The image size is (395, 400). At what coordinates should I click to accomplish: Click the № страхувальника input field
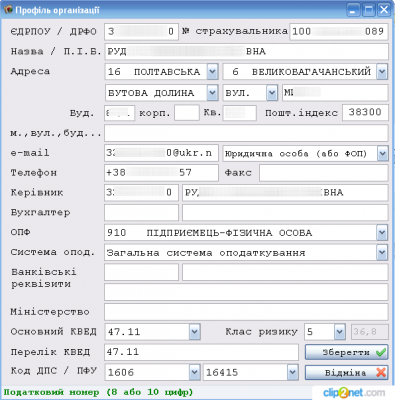339,32
